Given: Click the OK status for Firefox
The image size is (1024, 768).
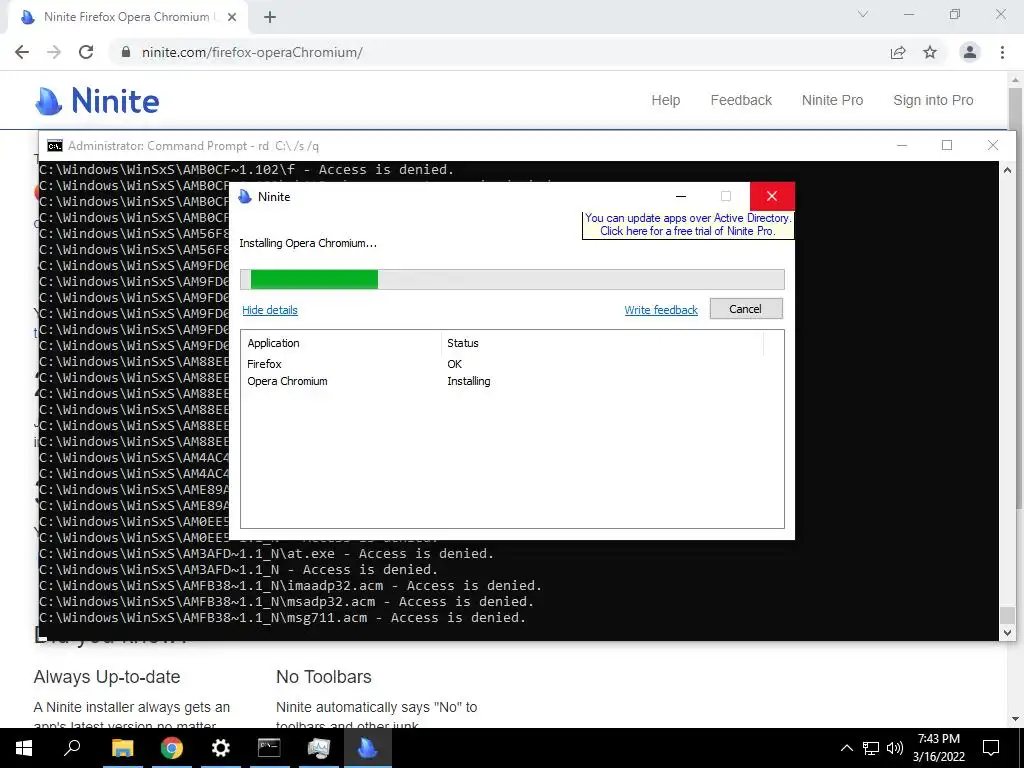Looking at the screenshot, I should coord(455,364).
